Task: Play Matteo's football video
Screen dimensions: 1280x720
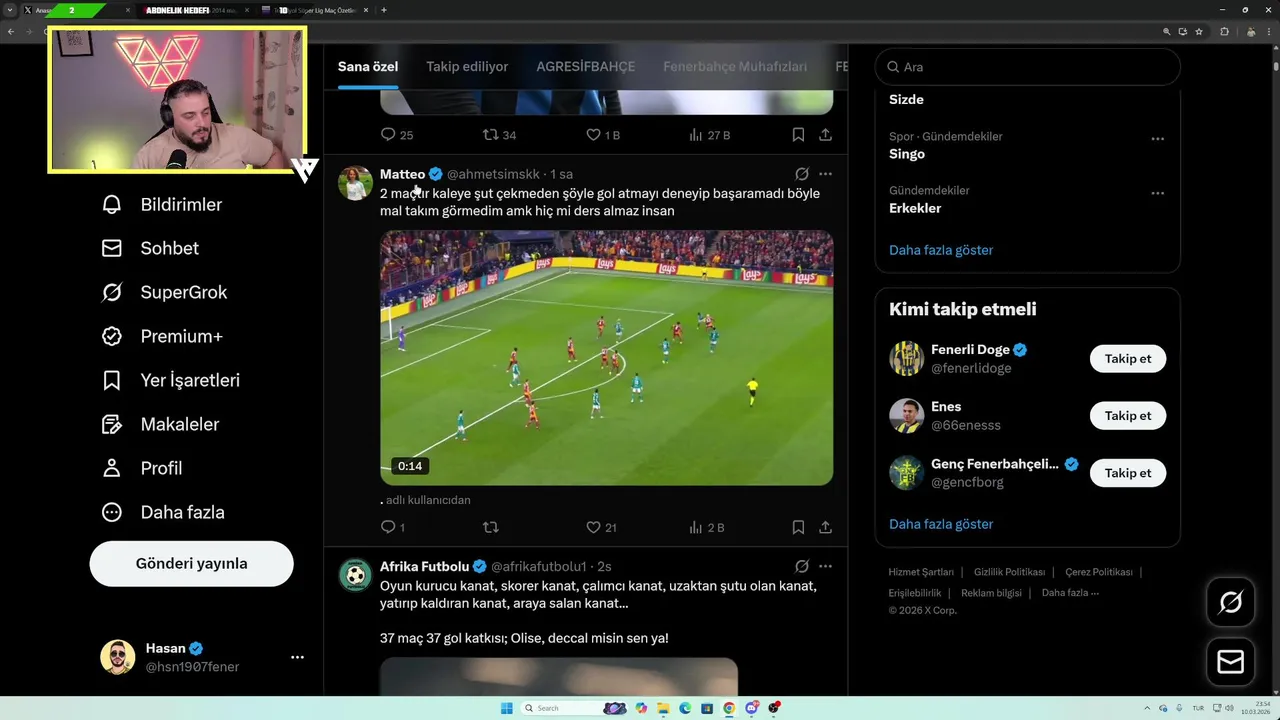Action: pyautogui.click(x=607, y=358)
